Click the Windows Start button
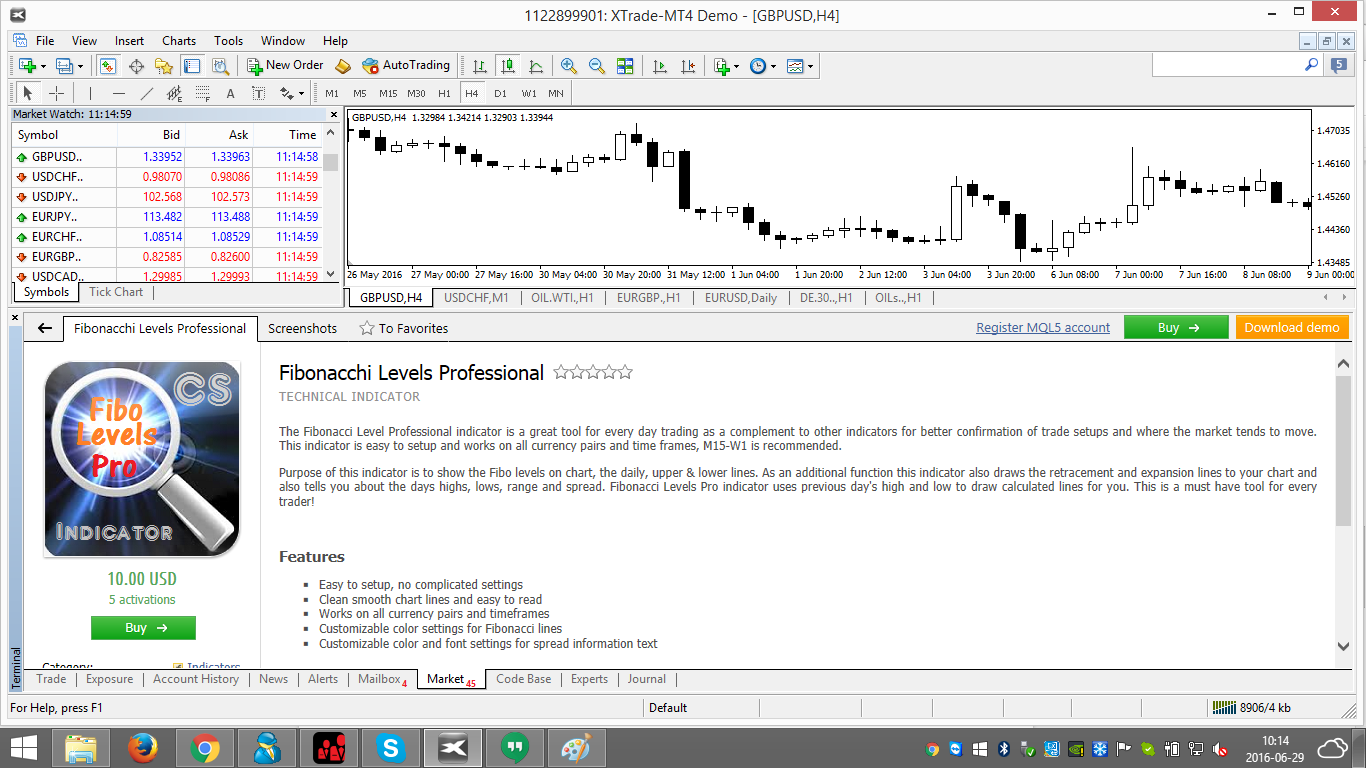The height and width of the screenshot is (768, 1366). tap(24, 748)
